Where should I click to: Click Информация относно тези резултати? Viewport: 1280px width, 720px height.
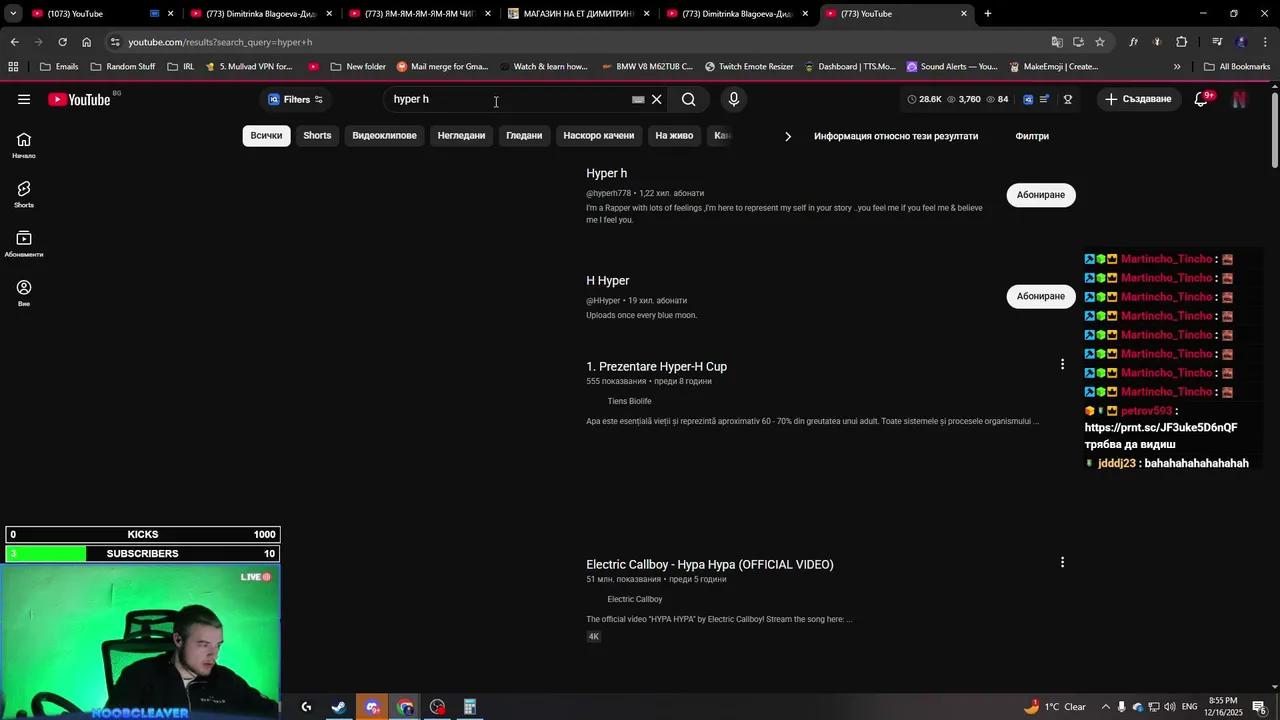point(896,136)
